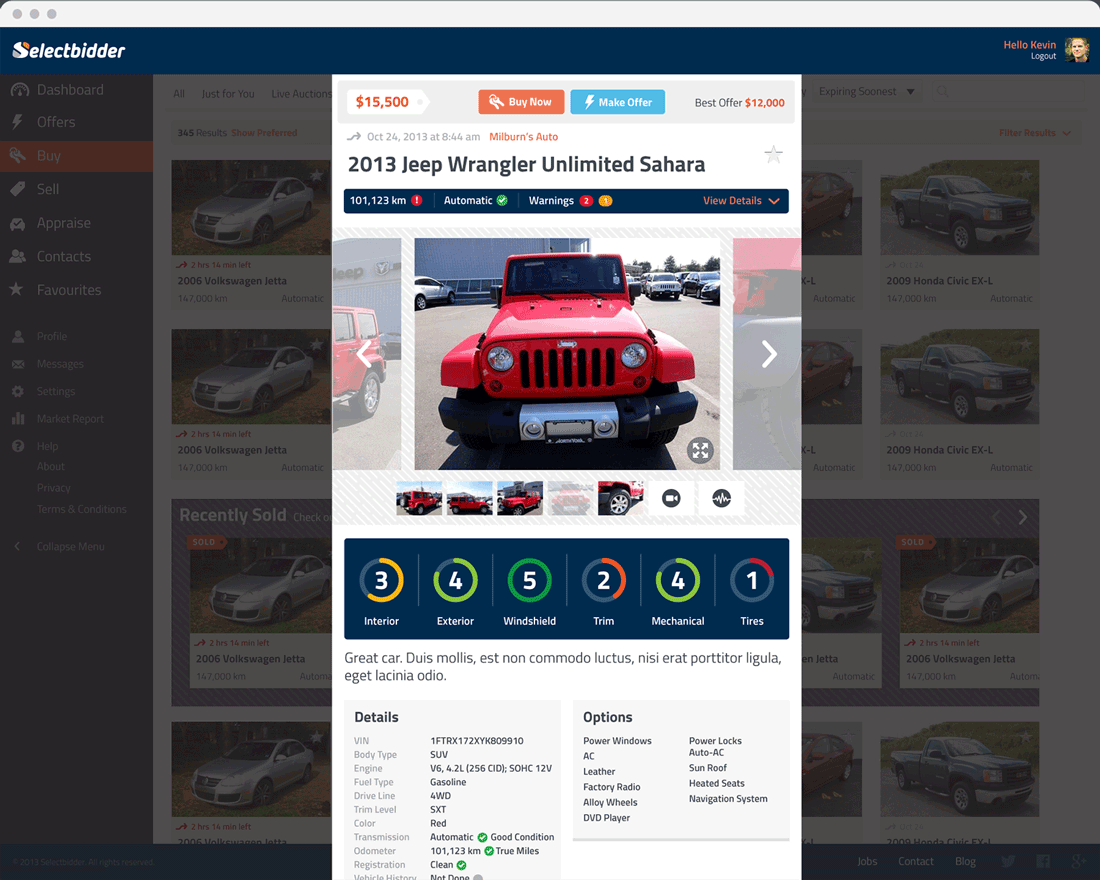Select the wheel close-up thumbnail
Screen dimensions: 1100x880
click(x=621, y=498)
